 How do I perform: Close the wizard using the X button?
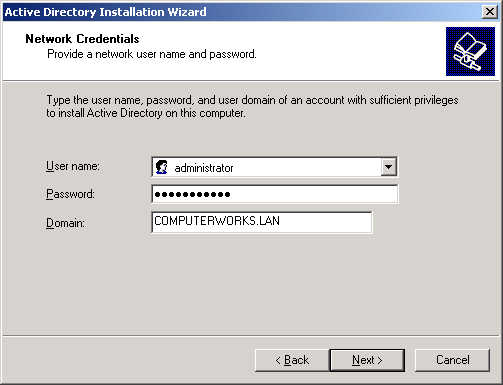[x=490, y=12]
